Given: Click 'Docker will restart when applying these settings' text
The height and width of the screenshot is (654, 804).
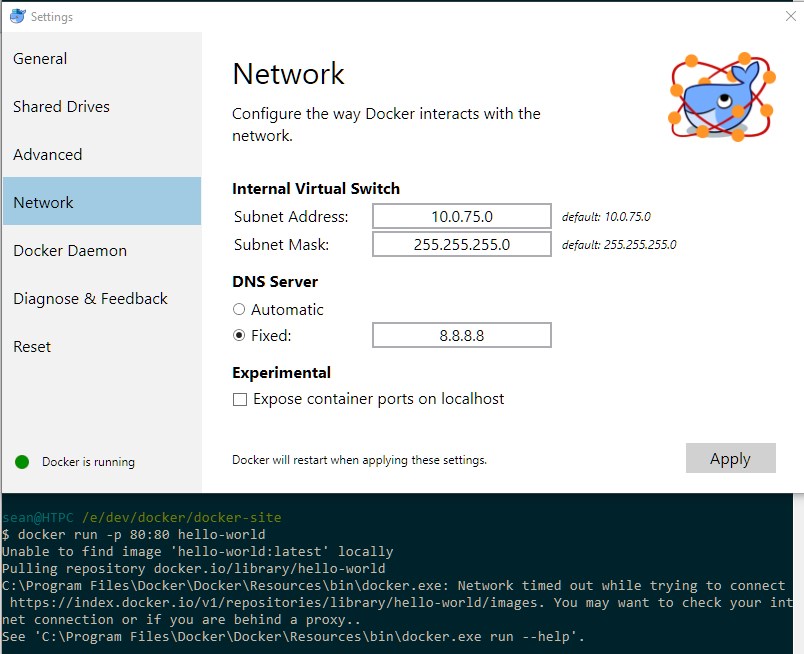Looking at the screenshot, I should pos(359,460).
